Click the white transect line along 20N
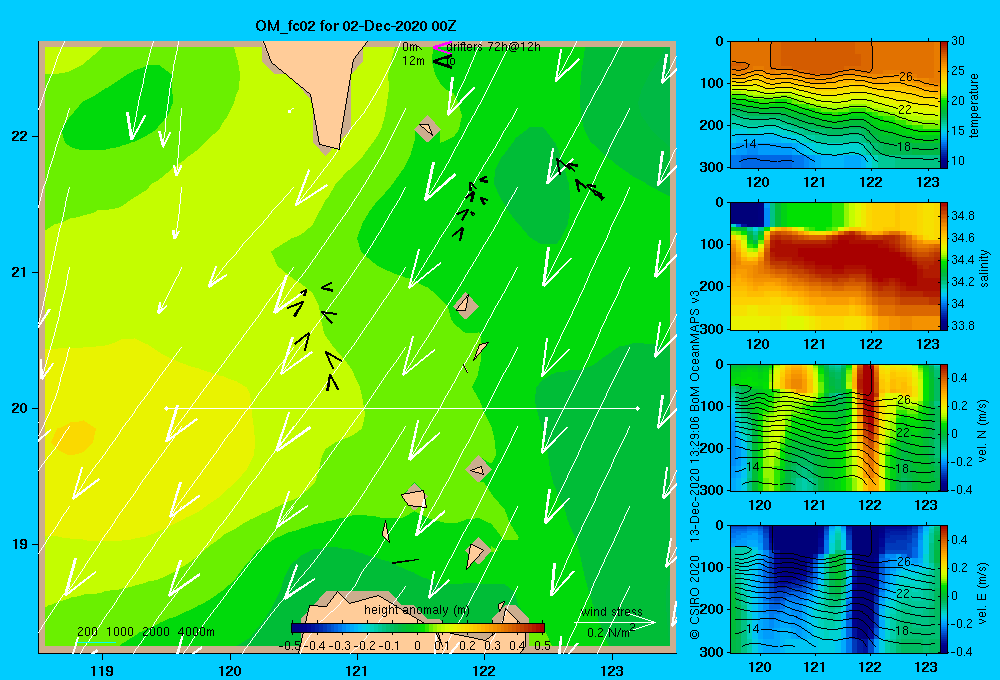The image size is (1000, 680). pos(402,408)
